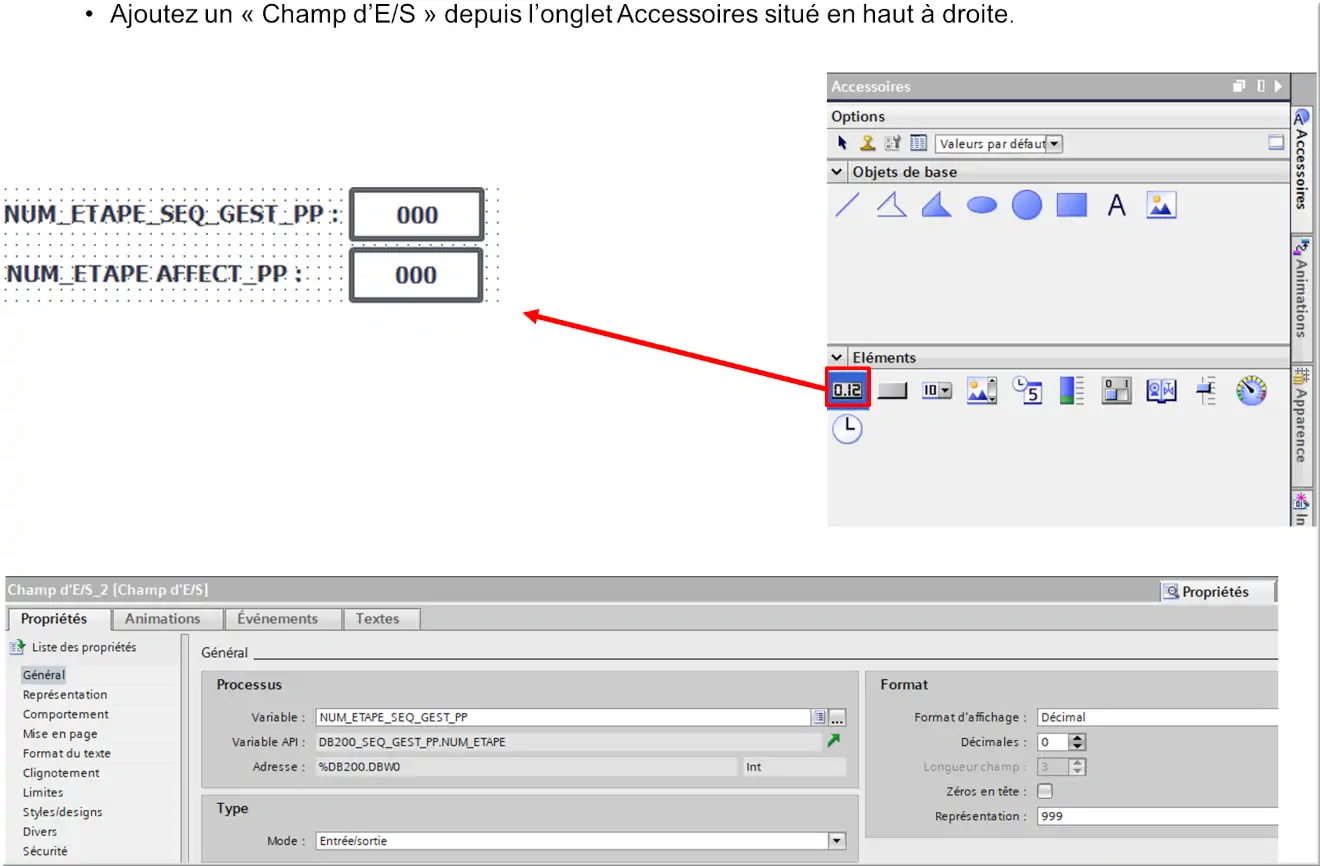This screenshot has height=866, width=1320.
Task: Open the Mode 'Entrée/sortie' dropdown
Action: pyautogui.click(x=837, y=841)
